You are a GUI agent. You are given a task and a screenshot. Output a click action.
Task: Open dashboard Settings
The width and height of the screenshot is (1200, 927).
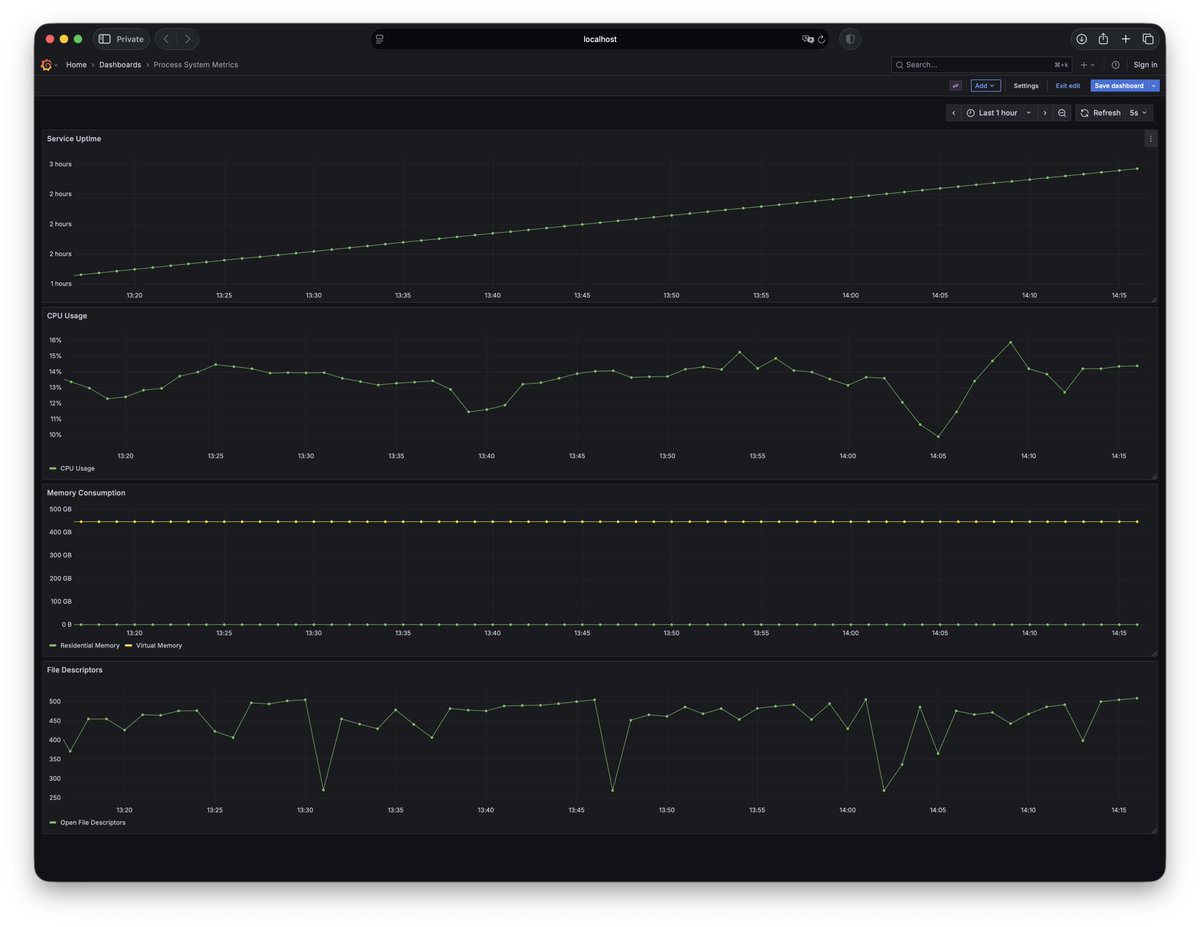[1026, 86]
